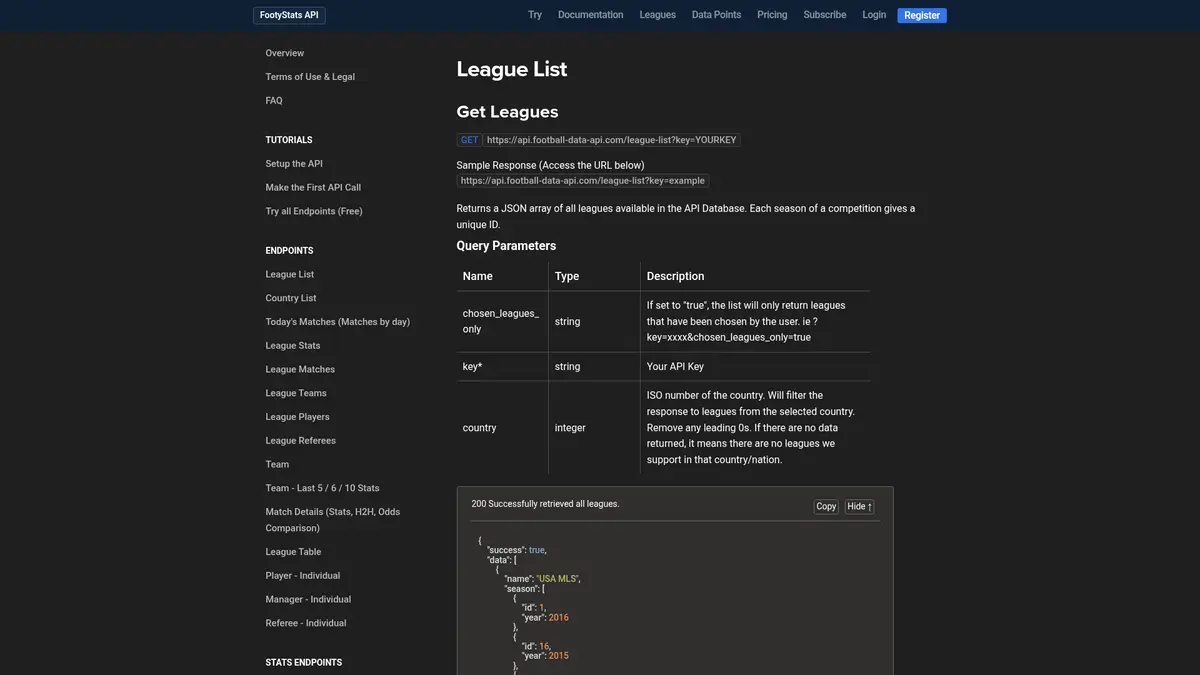Open Today's Matches (Matches by day)
This screenshot has height=675, width=1200.
point(338,322)
